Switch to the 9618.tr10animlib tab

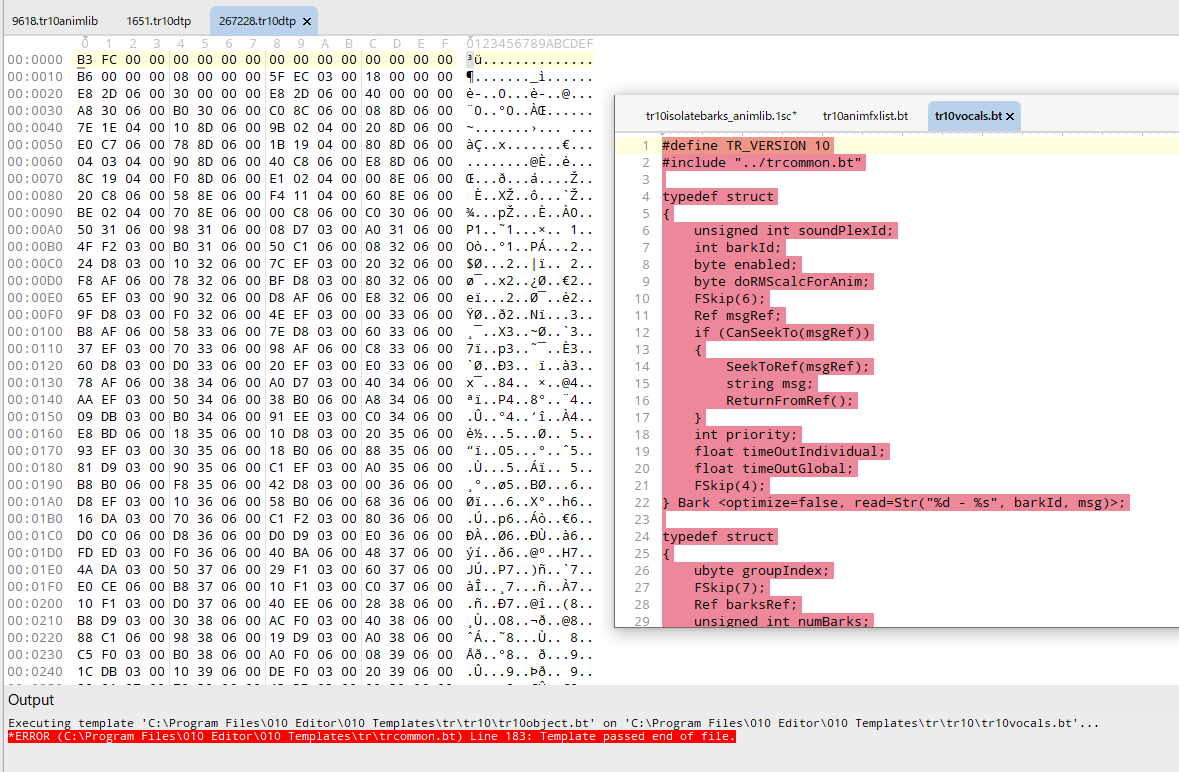click(56, 21)
